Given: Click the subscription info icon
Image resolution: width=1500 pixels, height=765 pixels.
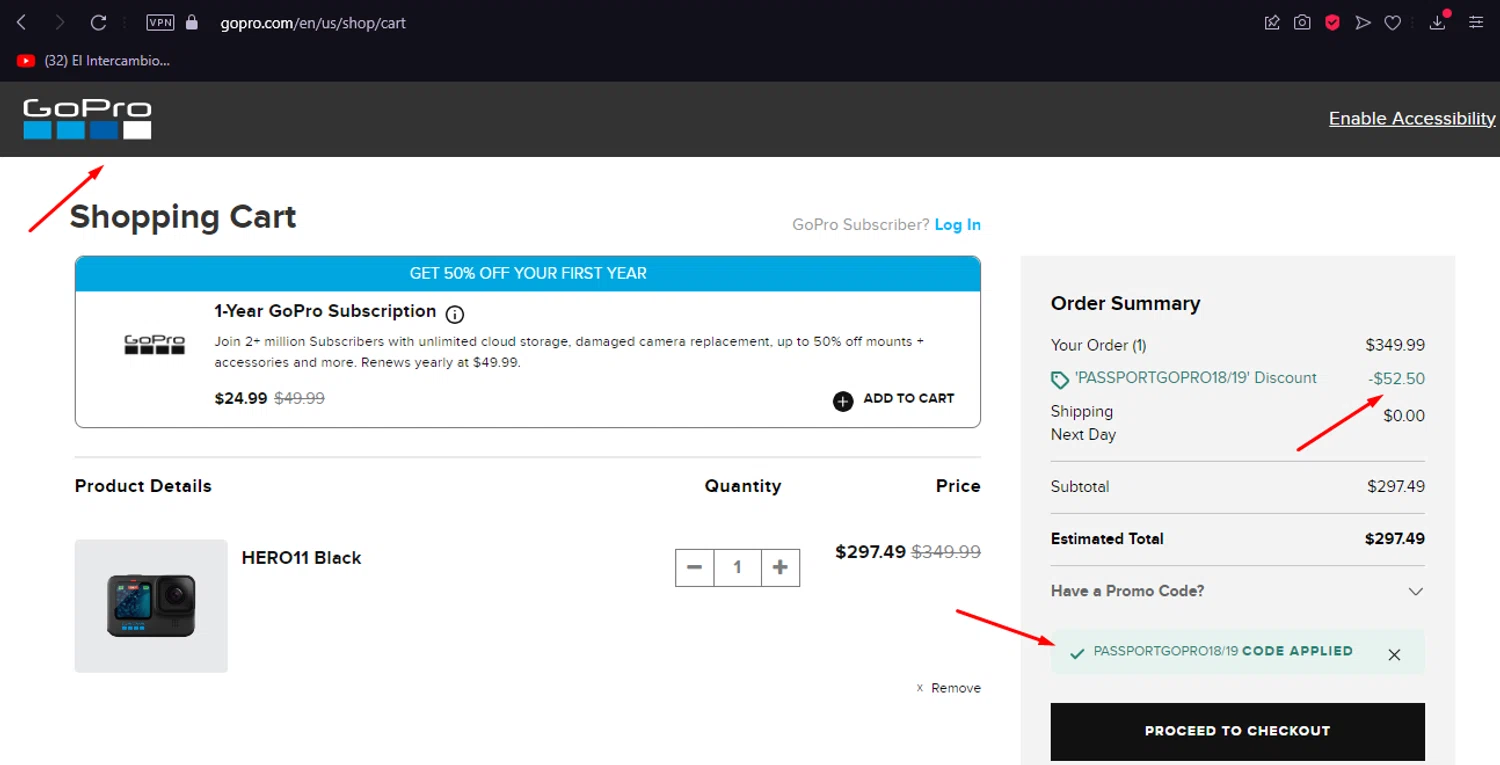Looking at the screenshot, I should click(x=455, y=314).
